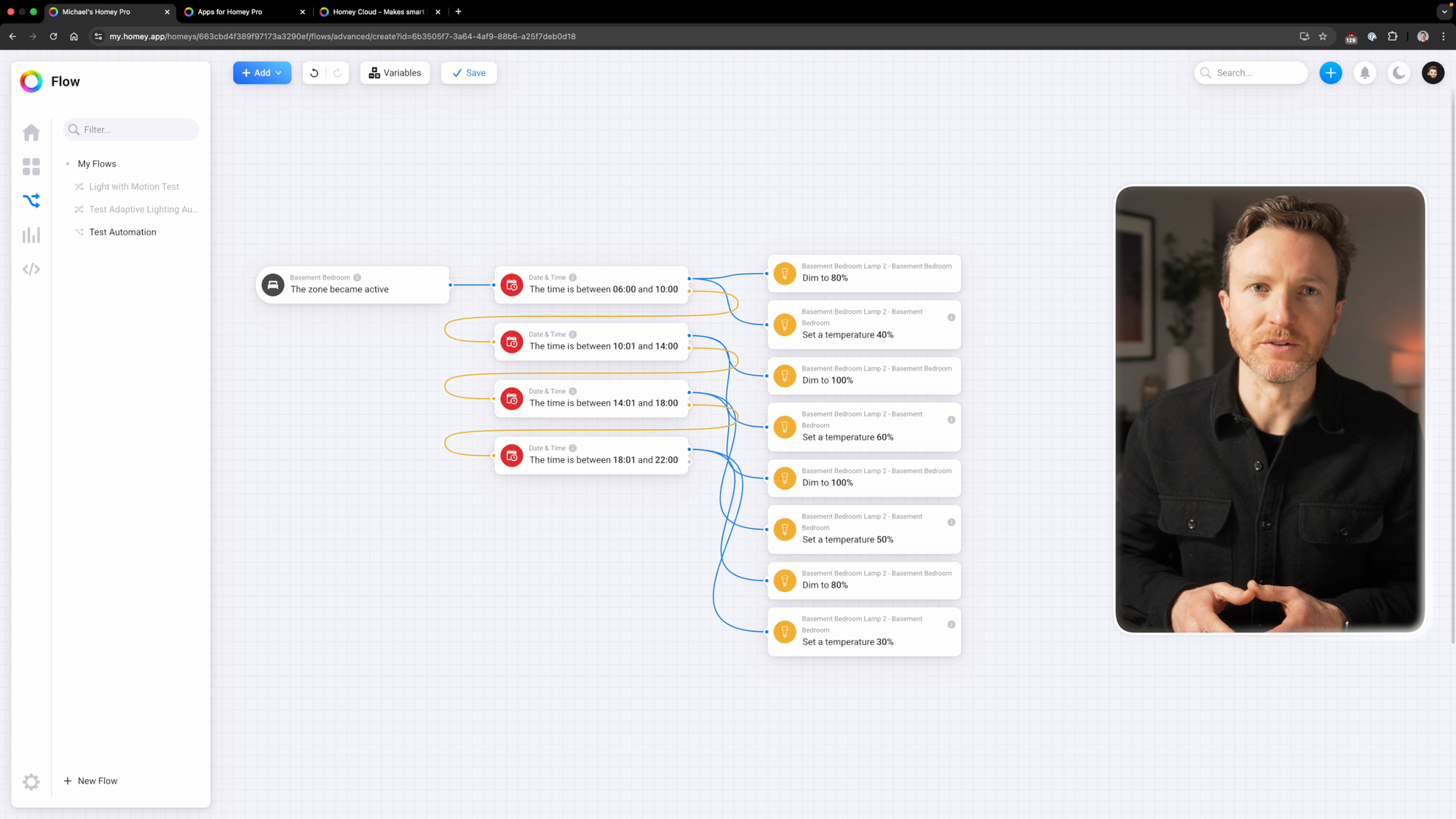The height and width of the screenshot is (819, 1456).
Task: Select the Dim to 80% top card
Action: pos(863,273)
